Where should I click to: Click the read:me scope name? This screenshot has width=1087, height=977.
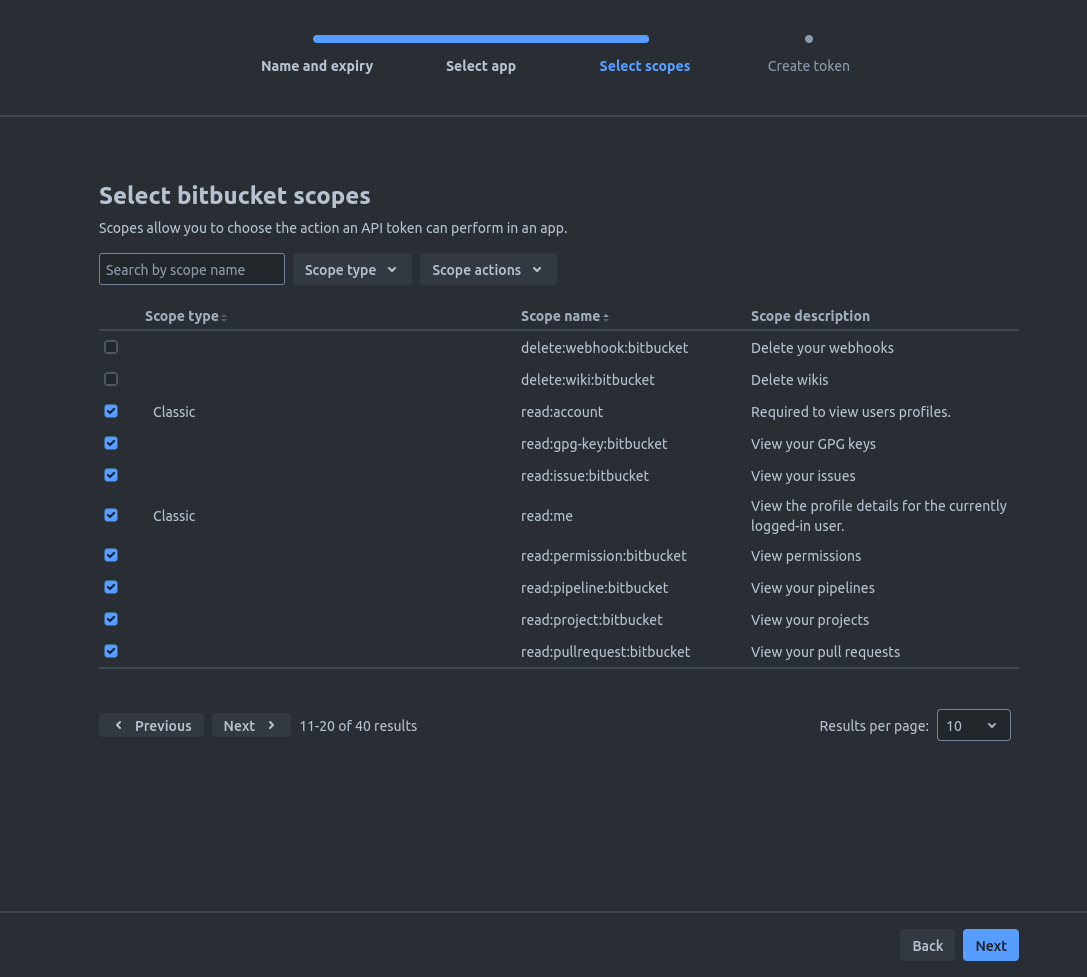tap(547, 516)
